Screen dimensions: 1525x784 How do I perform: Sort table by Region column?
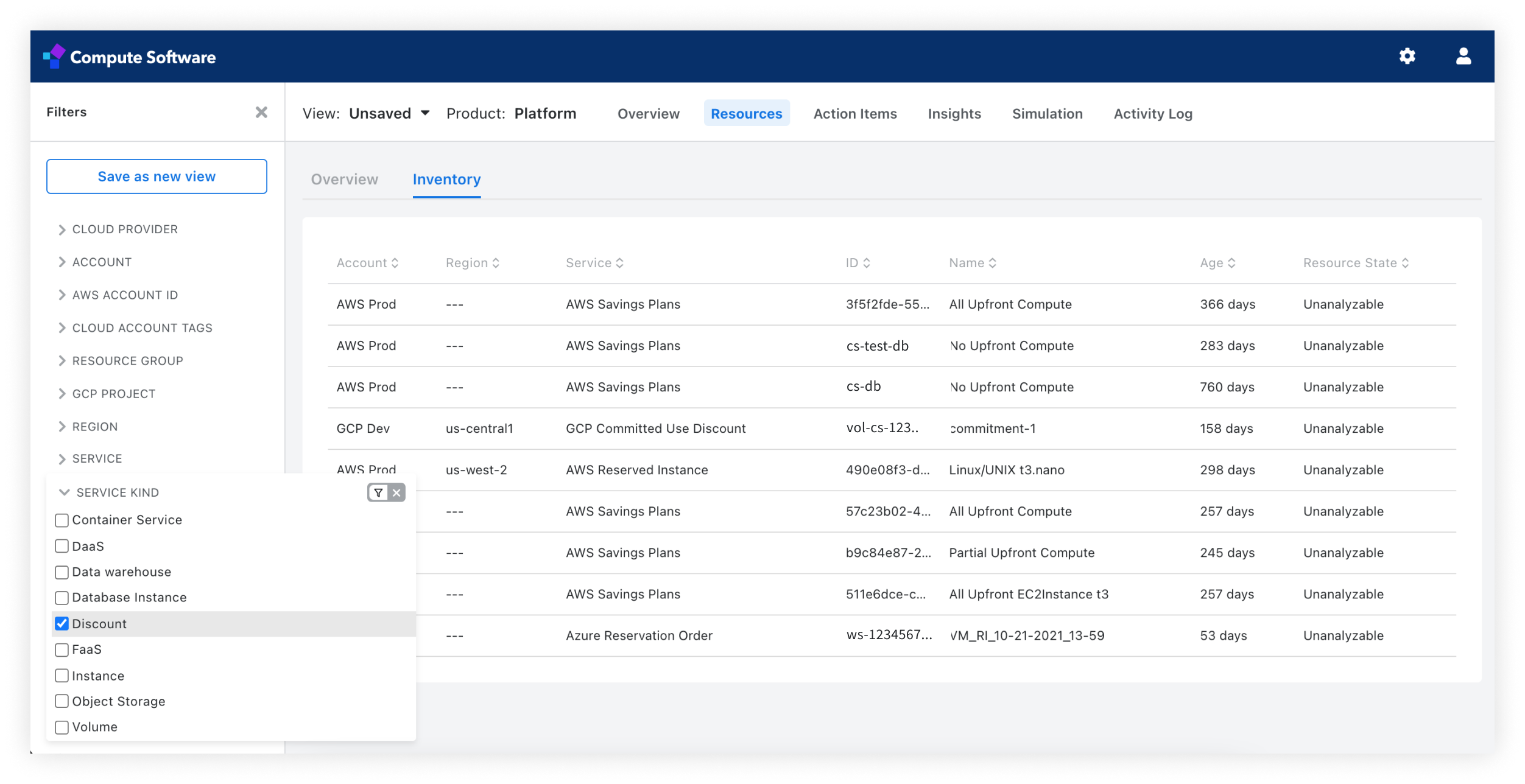(473, 263)
